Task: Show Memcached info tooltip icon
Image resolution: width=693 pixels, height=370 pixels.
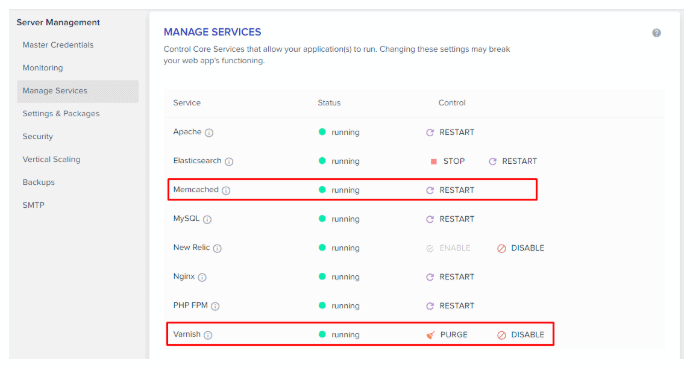Action: coord(226,191)
